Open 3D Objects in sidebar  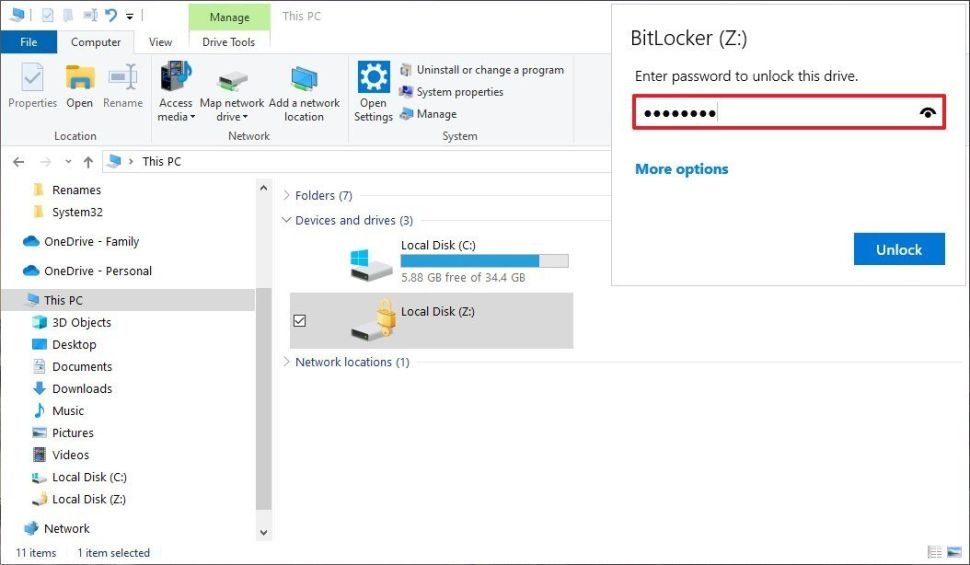(81, 322)
